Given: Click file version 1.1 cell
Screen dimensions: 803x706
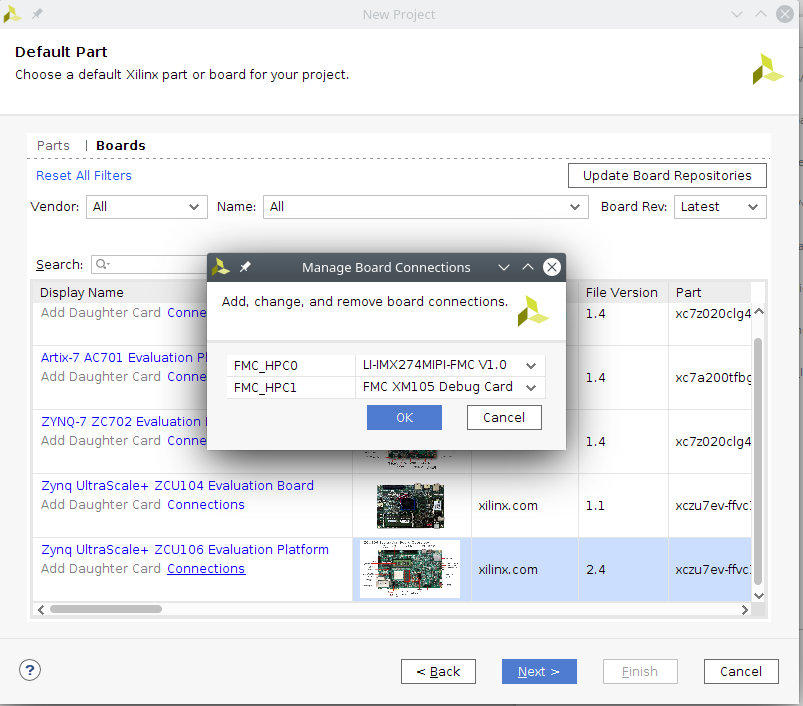Looking at the screenshot, I should pyautogui.click(x=623, y=505).
